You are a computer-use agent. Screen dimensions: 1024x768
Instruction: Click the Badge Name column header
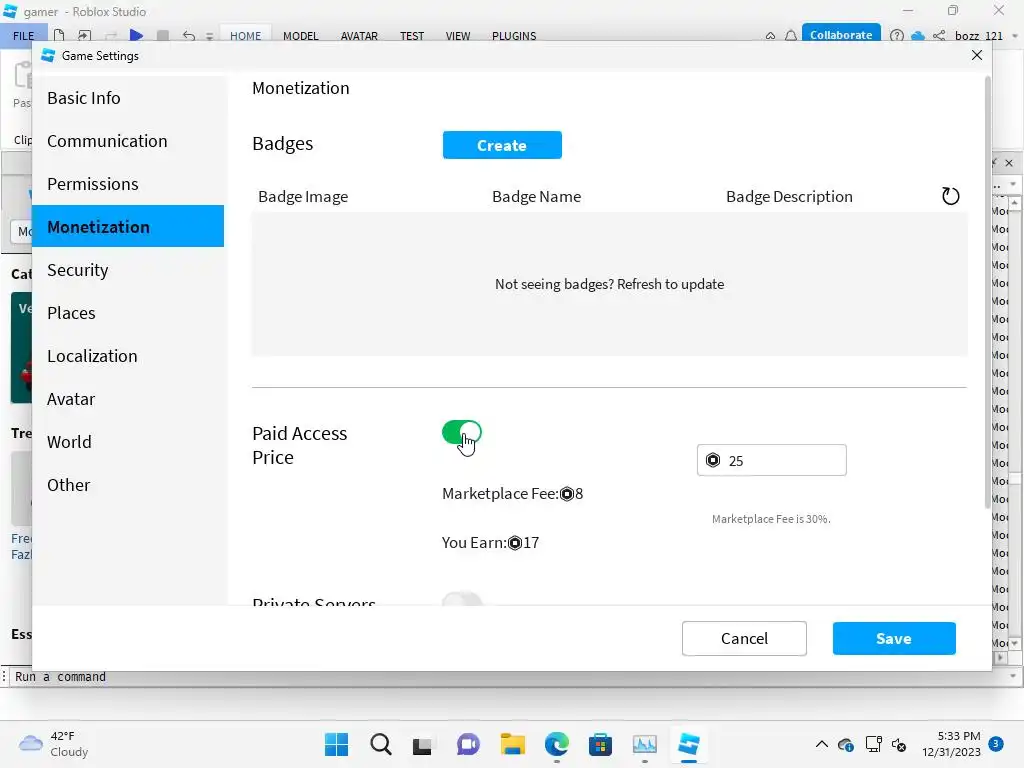point(536,197)
